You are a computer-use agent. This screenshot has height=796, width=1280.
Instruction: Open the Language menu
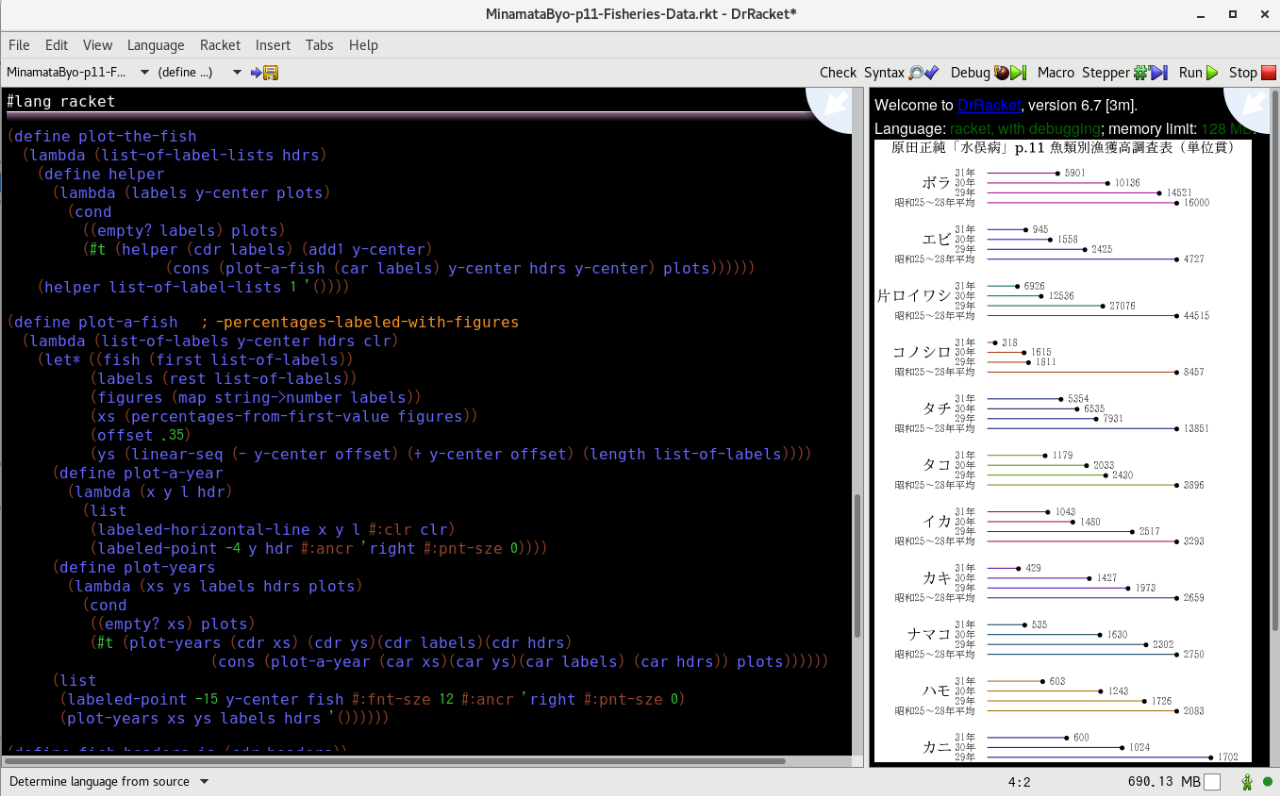point(156,45)
